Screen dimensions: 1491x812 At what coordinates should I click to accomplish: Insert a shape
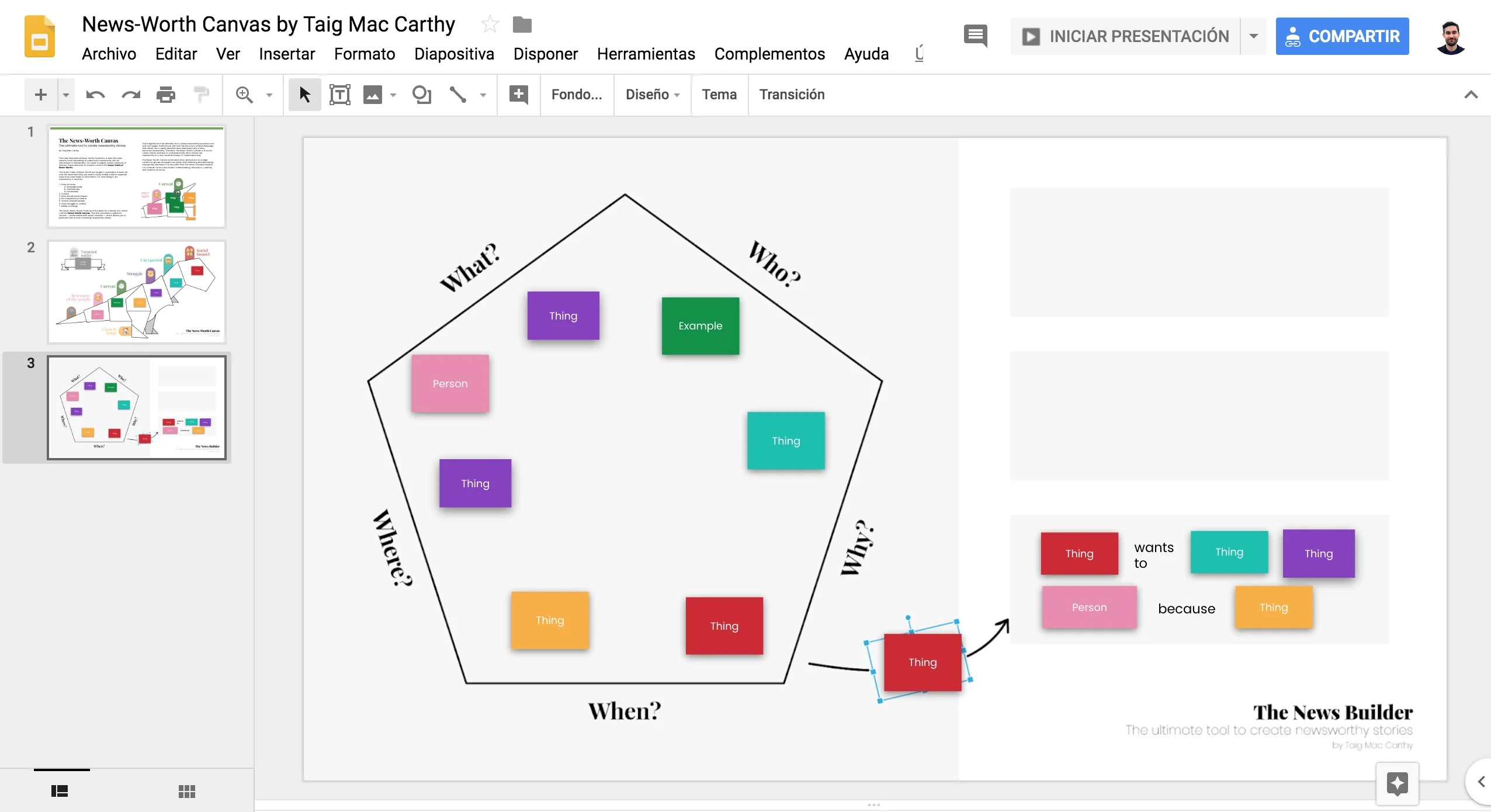[x=422, y=95]
